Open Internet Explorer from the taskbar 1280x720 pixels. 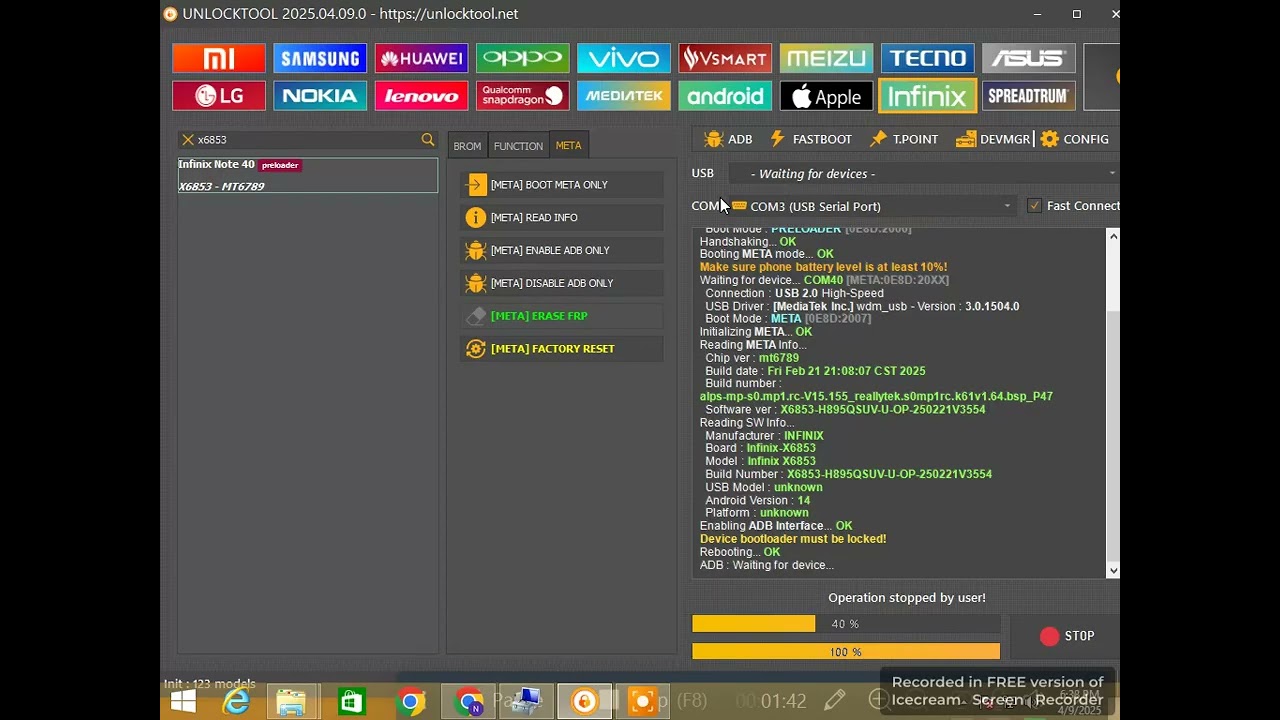(x=237, y=702)
